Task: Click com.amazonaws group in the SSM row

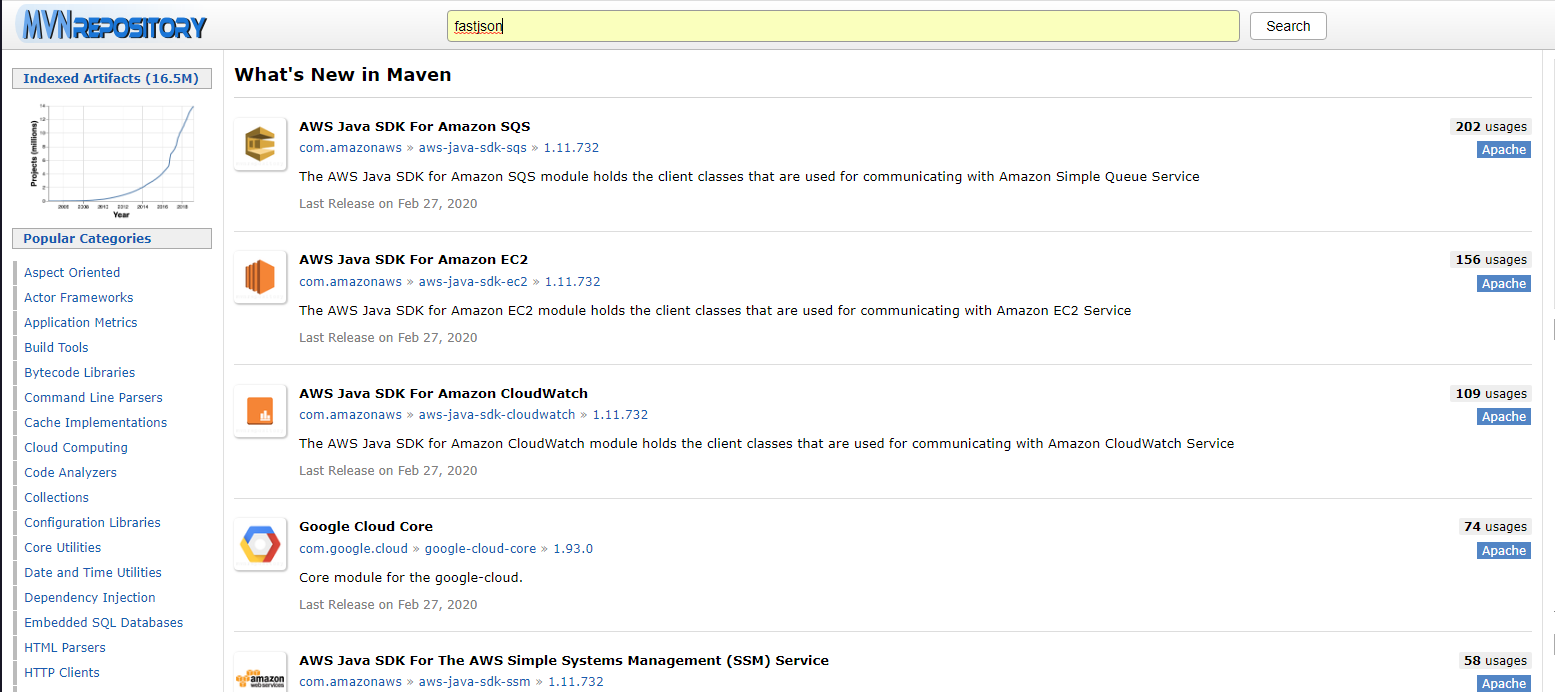Action: 350,681
